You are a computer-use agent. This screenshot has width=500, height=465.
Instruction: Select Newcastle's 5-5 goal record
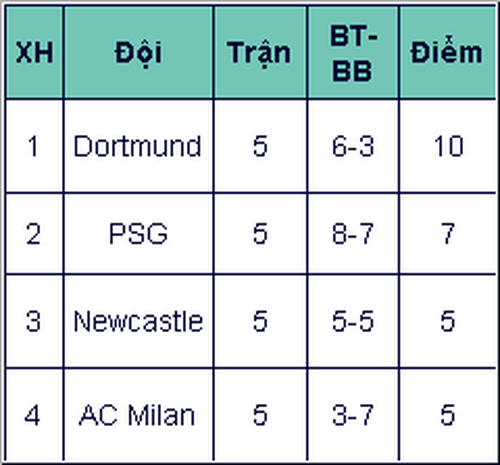353,321
